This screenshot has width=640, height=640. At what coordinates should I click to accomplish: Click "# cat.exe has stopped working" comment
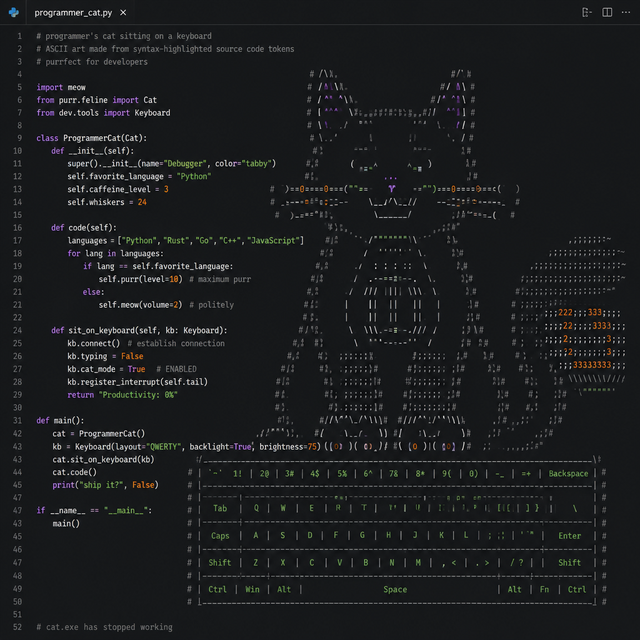pyautogui.click(x=104, y=627)
